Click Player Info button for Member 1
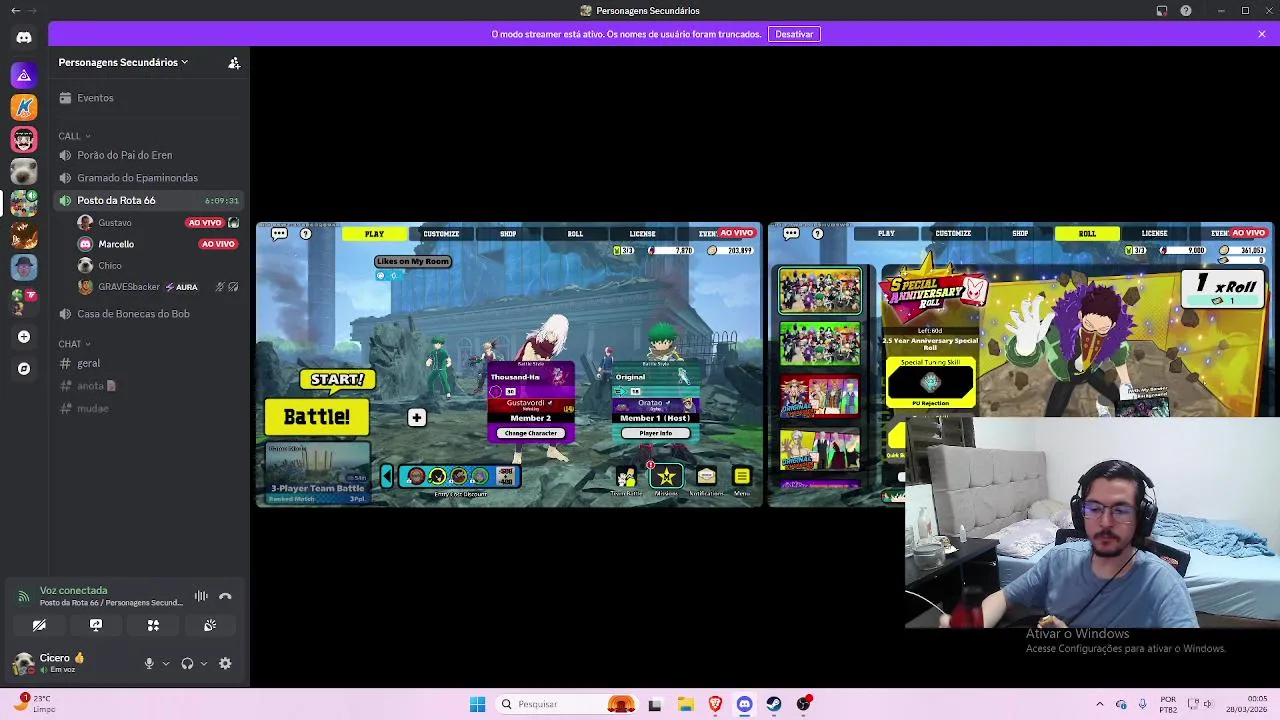Screen dimensions: 1280x720 pos(656,433)
